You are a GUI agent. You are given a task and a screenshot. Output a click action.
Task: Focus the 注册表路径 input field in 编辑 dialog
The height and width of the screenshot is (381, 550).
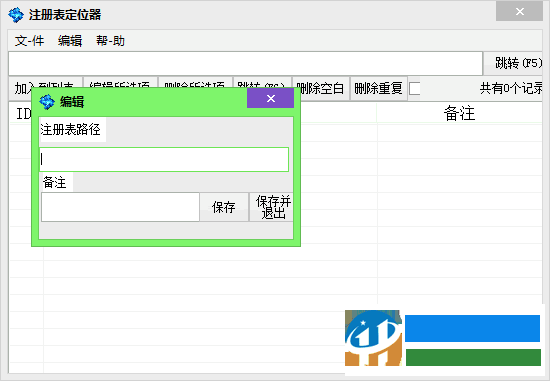click(x=164, y=160)
